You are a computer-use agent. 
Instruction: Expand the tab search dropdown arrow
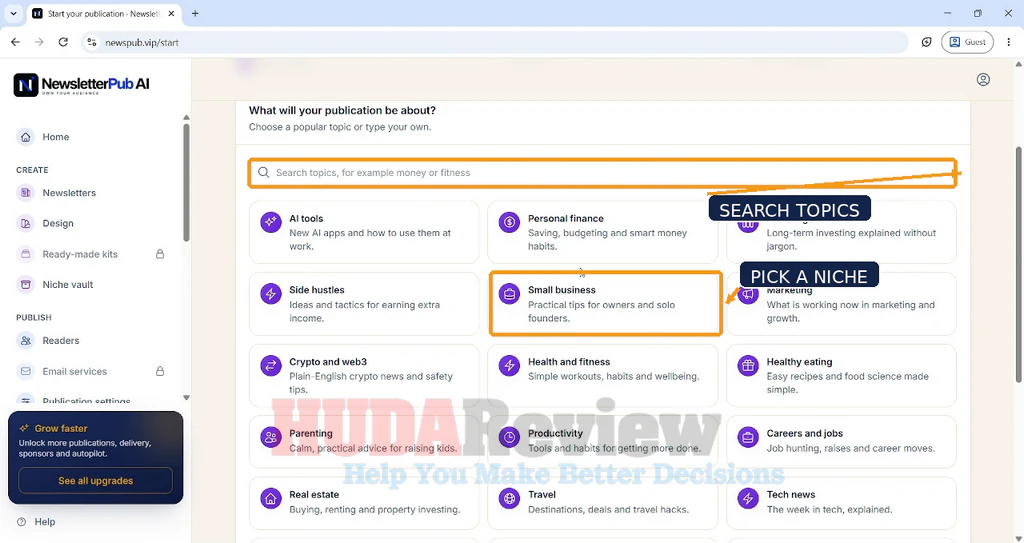point(13,13)
